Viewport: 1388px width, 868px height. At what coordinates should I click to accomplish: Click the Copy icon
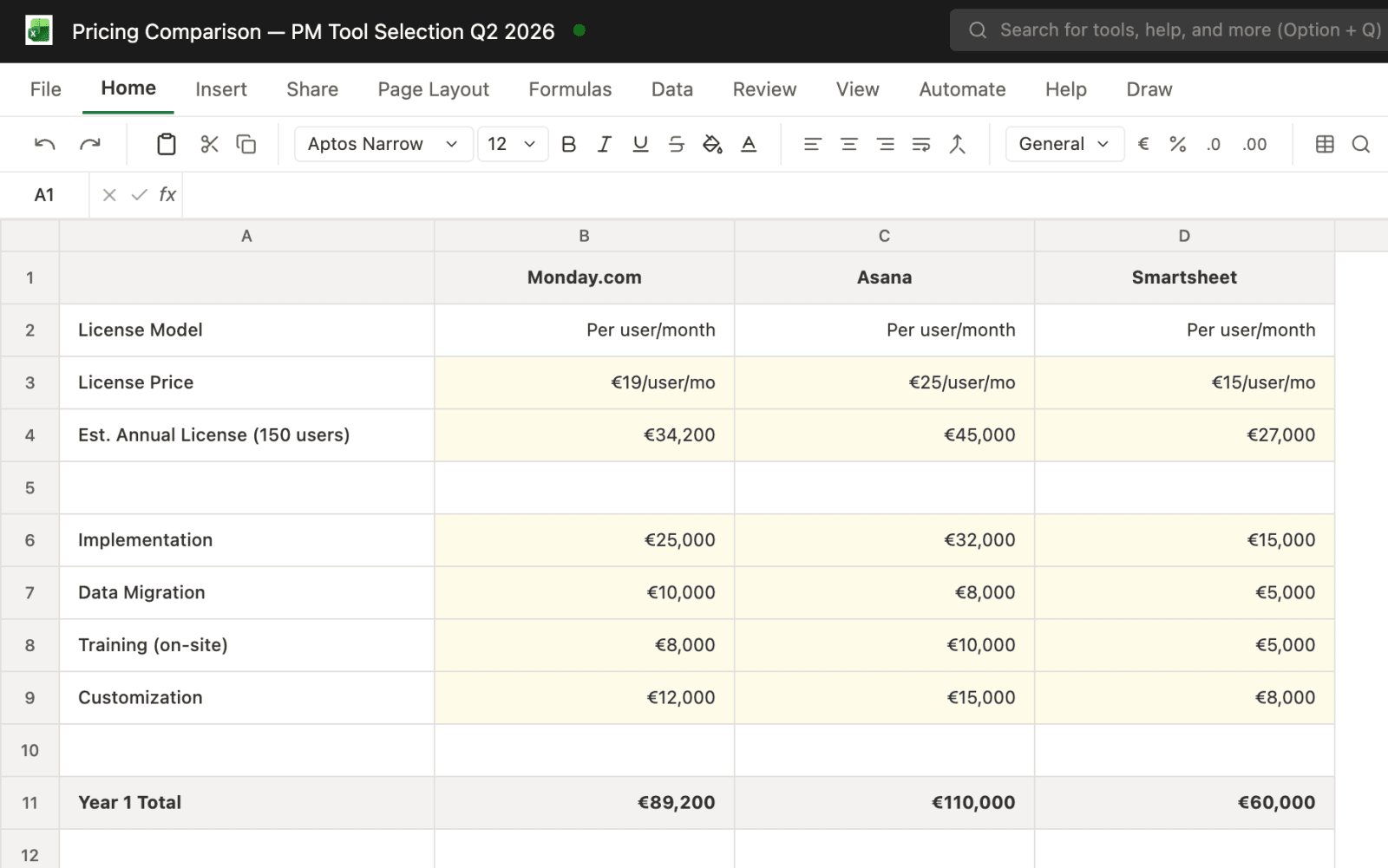tap(246, 144)
